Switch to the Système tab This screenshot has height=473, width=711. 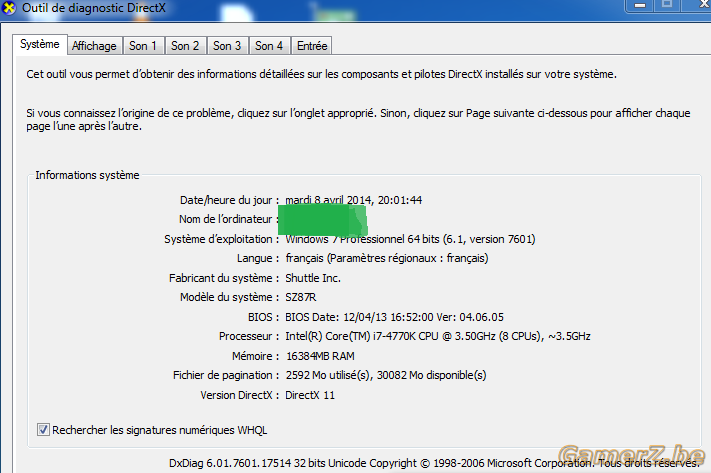[x=40, y=44]
